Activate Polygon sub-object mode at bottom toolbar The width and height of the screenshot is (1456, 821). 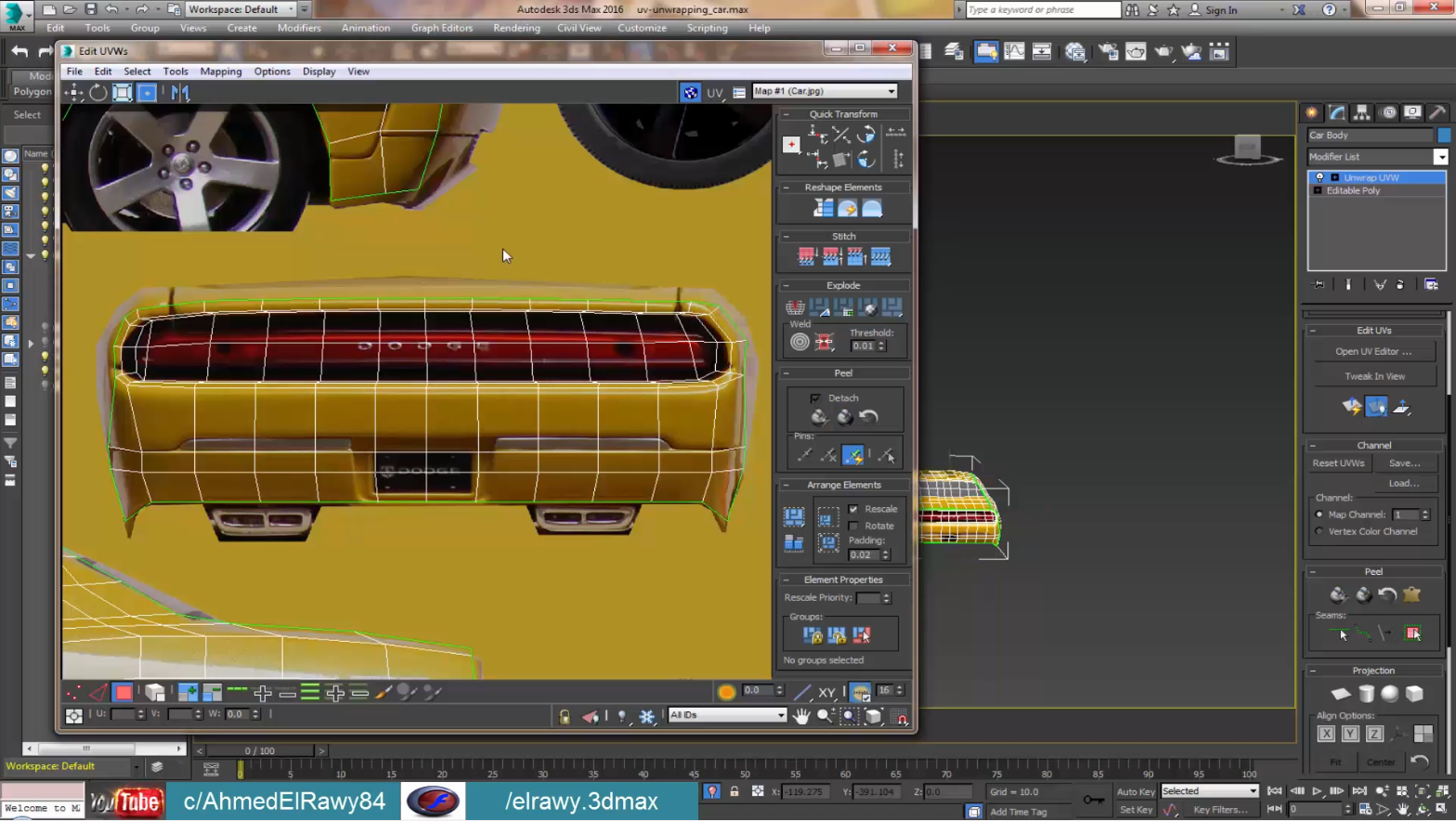coord(123,693)
